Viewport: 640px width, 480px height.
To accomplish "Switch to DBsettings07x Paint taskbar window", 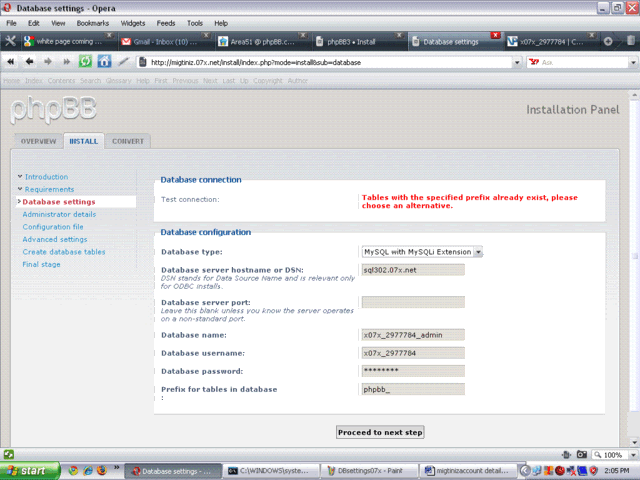I will coord(370,471).
